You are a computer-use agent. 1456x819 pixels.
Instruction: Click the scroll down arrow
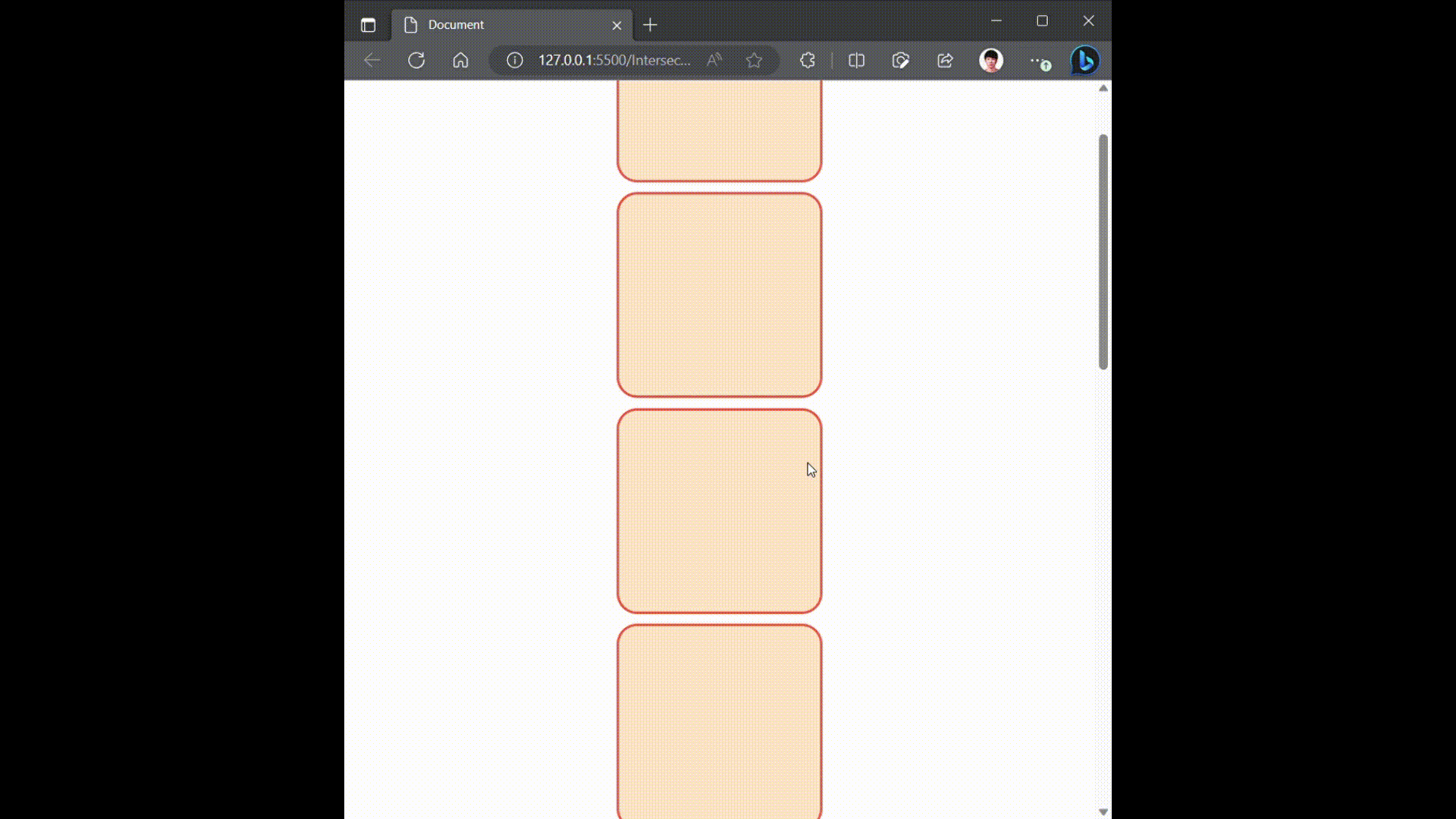click(x=1103, y=811)
